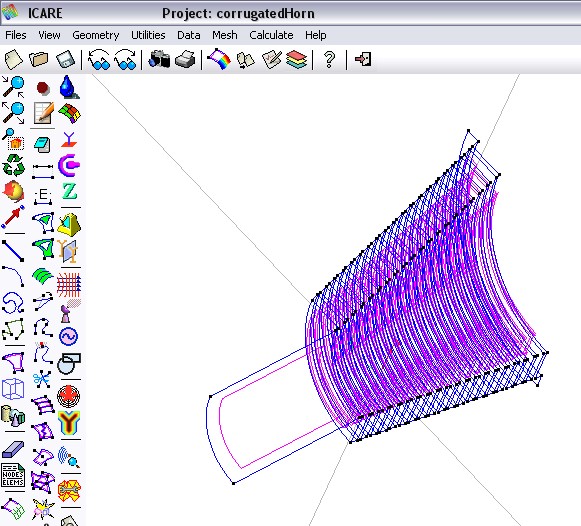Select the straight blue line tool

[x=13, y=251]
